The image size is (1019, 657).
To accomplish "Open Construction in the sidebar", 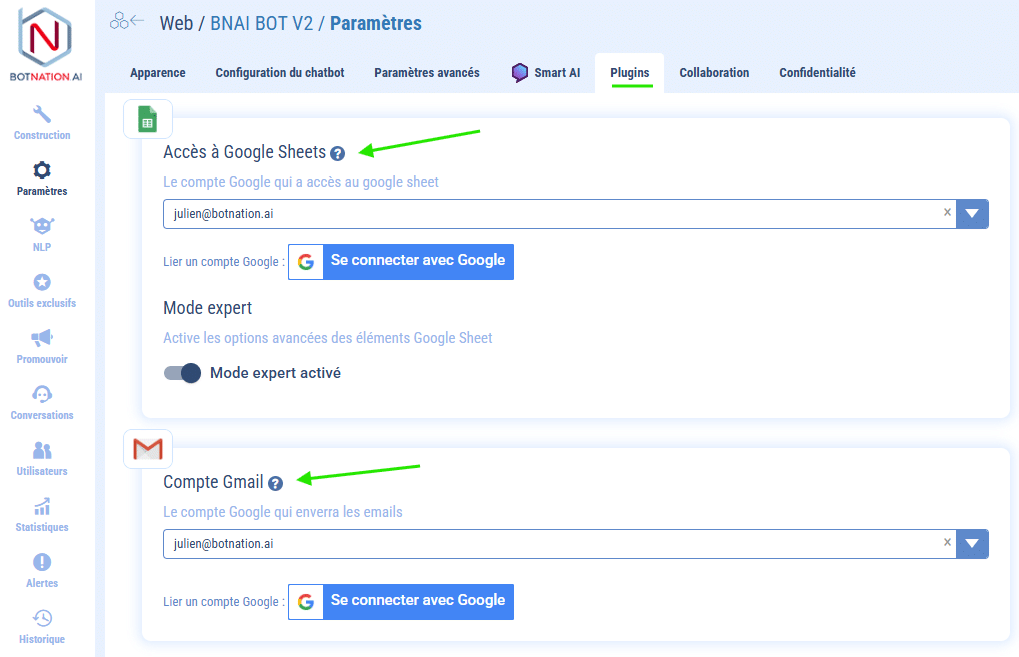I will pyautogui.click(x=42, y=122).
